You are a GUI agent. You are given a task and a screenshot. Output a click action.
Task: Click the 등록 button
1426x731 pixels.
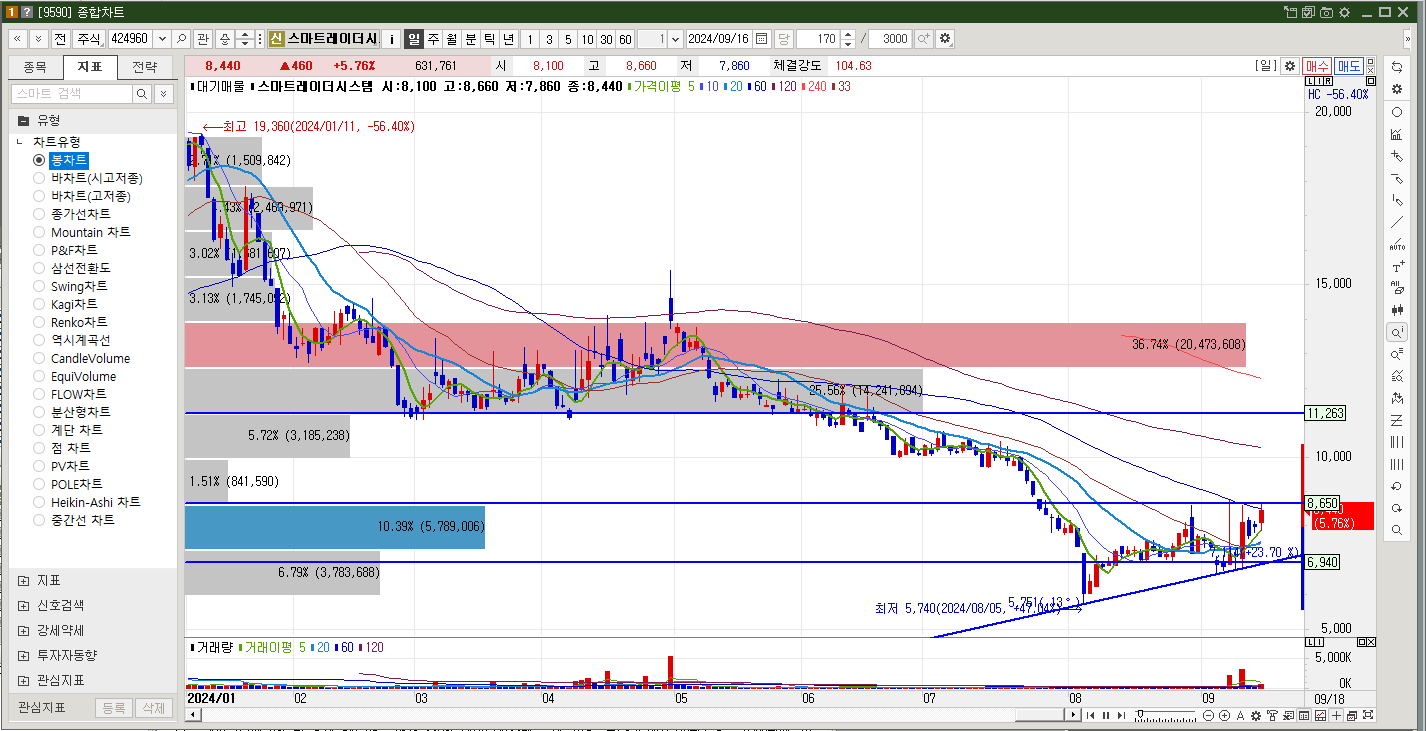point(113,708)
